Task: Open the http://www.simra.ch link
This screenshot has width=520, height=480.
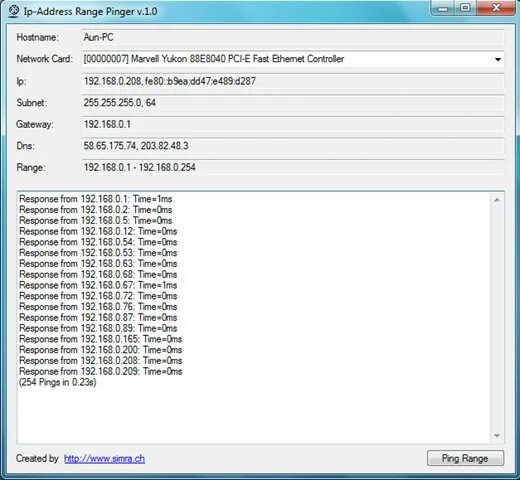Action: [x=104, y=459]
